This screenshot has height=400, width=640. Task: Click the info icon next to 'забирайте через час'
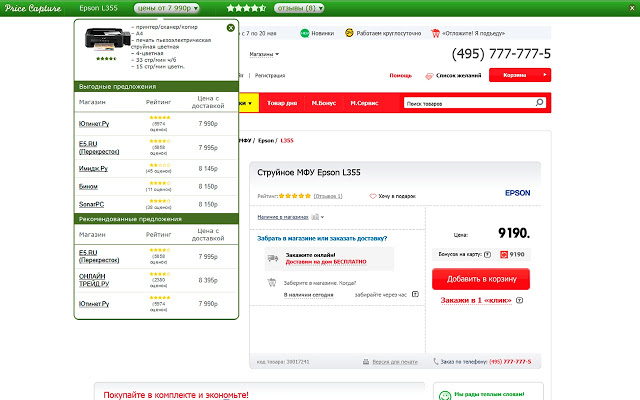[415, 294]
